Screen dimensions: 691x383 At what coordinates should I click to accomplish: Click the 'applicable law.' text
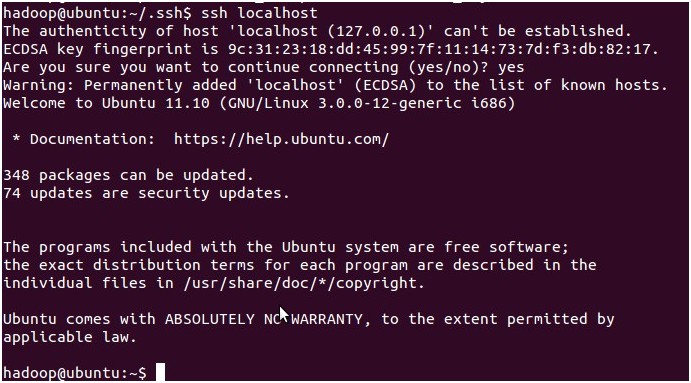(x=70, y=337)
